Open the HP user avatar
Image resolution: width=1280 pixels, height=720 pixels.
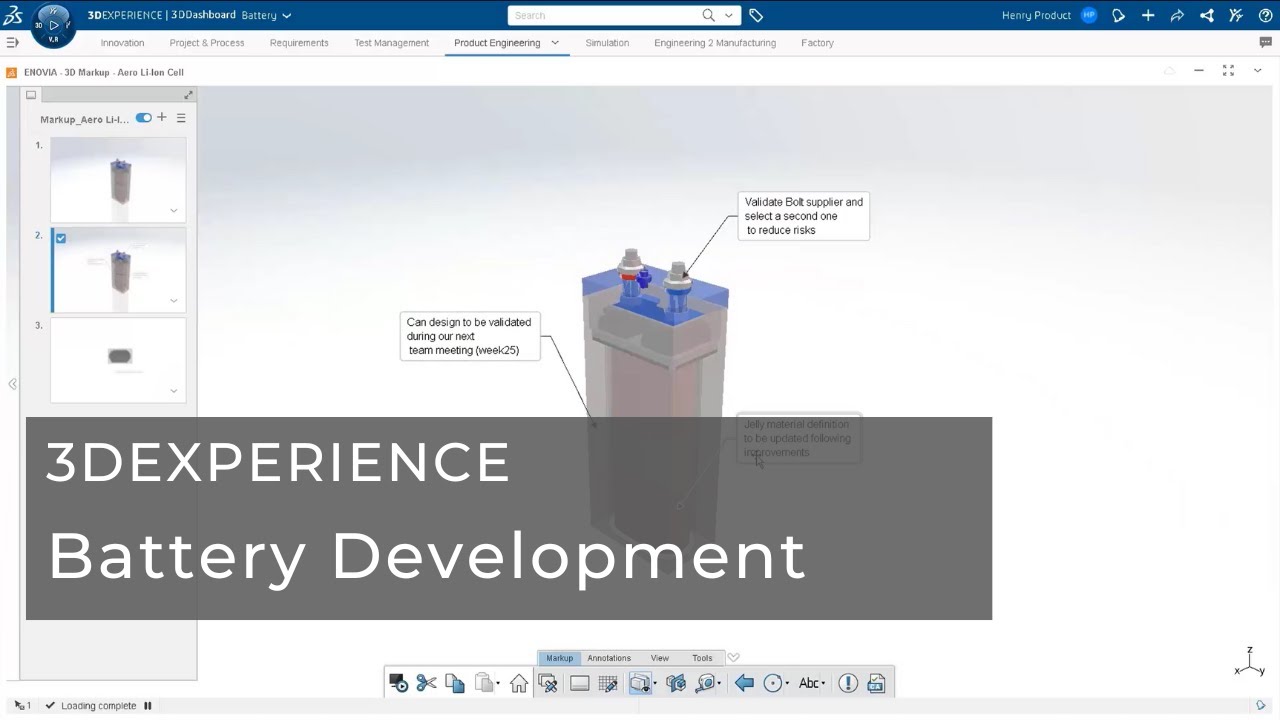pos(1089,15)
